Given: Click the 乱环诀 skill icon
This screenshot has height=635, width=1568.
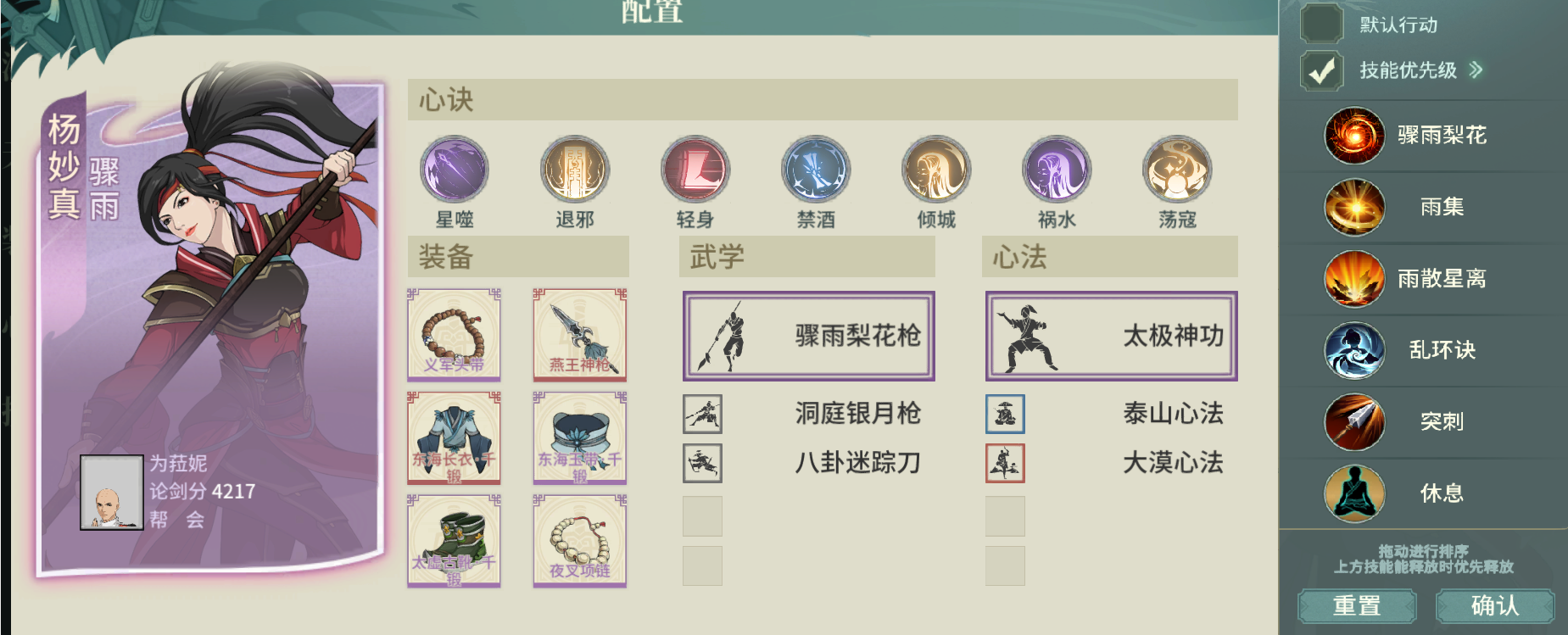Looking at the screenshot, I should [x=1355, y=350].
